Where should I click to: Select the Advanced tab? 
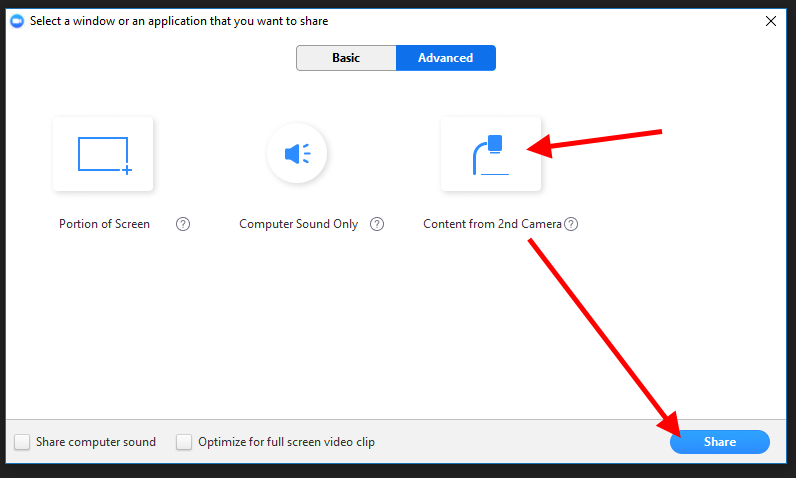pyautogui.click(x=445, y=58)
